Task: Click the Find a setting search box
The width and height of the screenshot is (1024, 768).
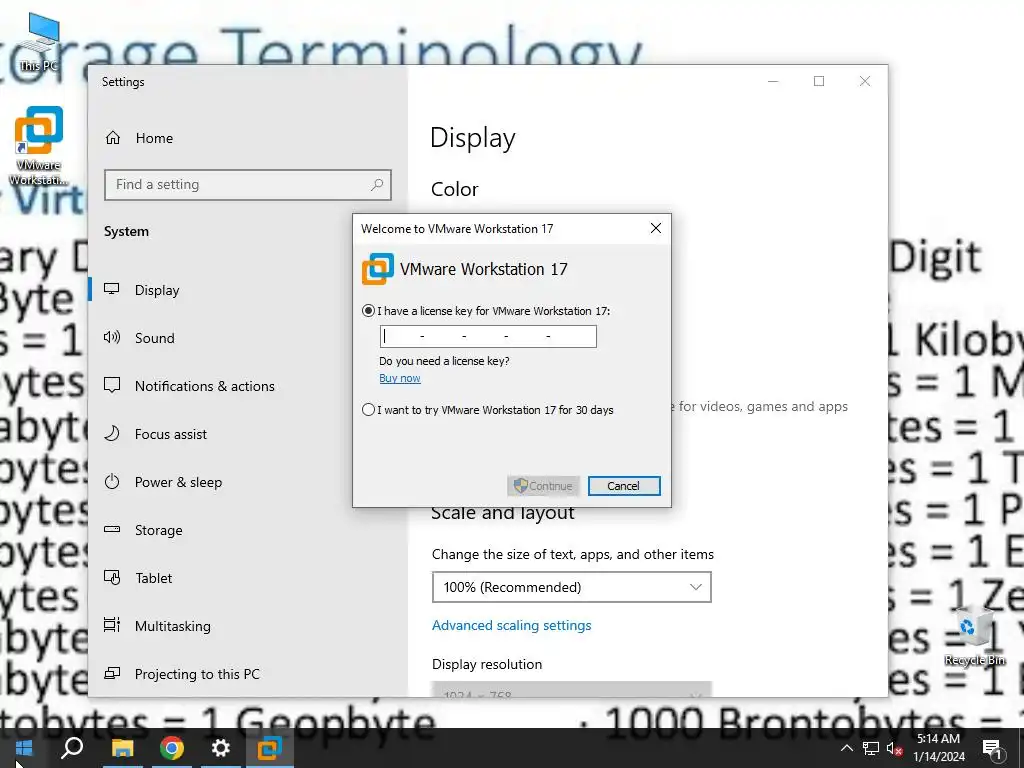Action: point(248,185)
